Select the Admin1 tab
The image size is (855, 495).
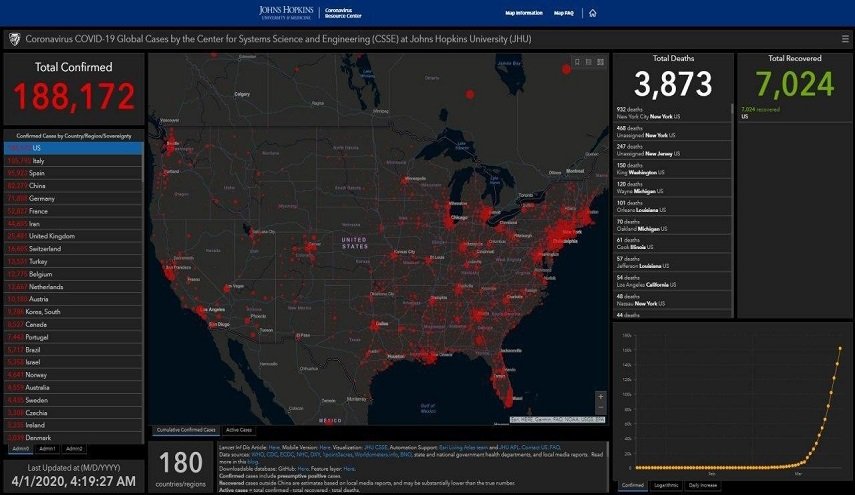[x=47, y=449]
